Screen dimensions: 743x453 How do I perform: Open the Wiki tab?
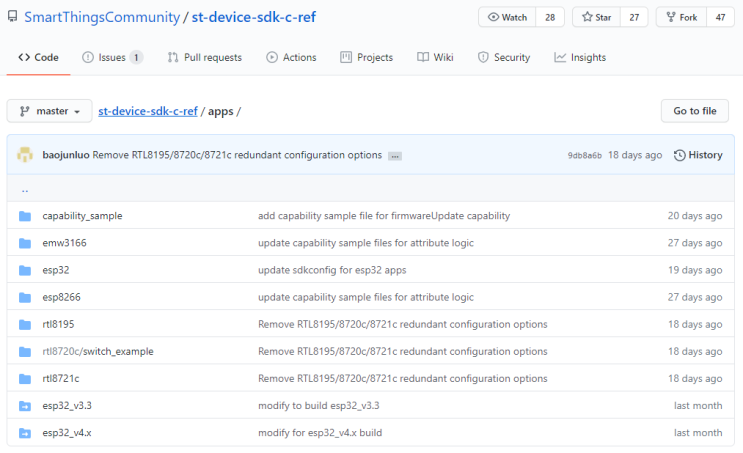pos(435,57)
